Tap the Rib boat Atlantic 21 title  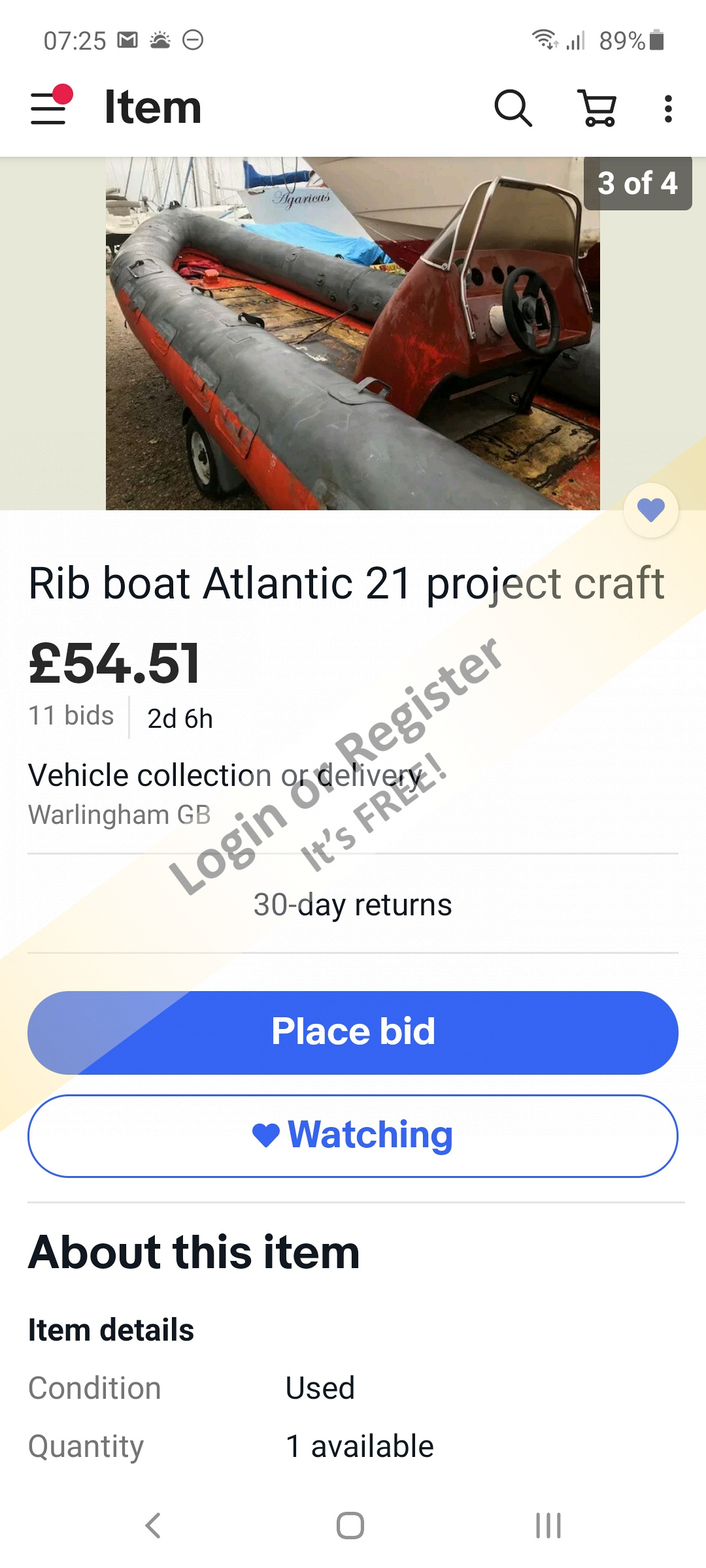point(346,583)
